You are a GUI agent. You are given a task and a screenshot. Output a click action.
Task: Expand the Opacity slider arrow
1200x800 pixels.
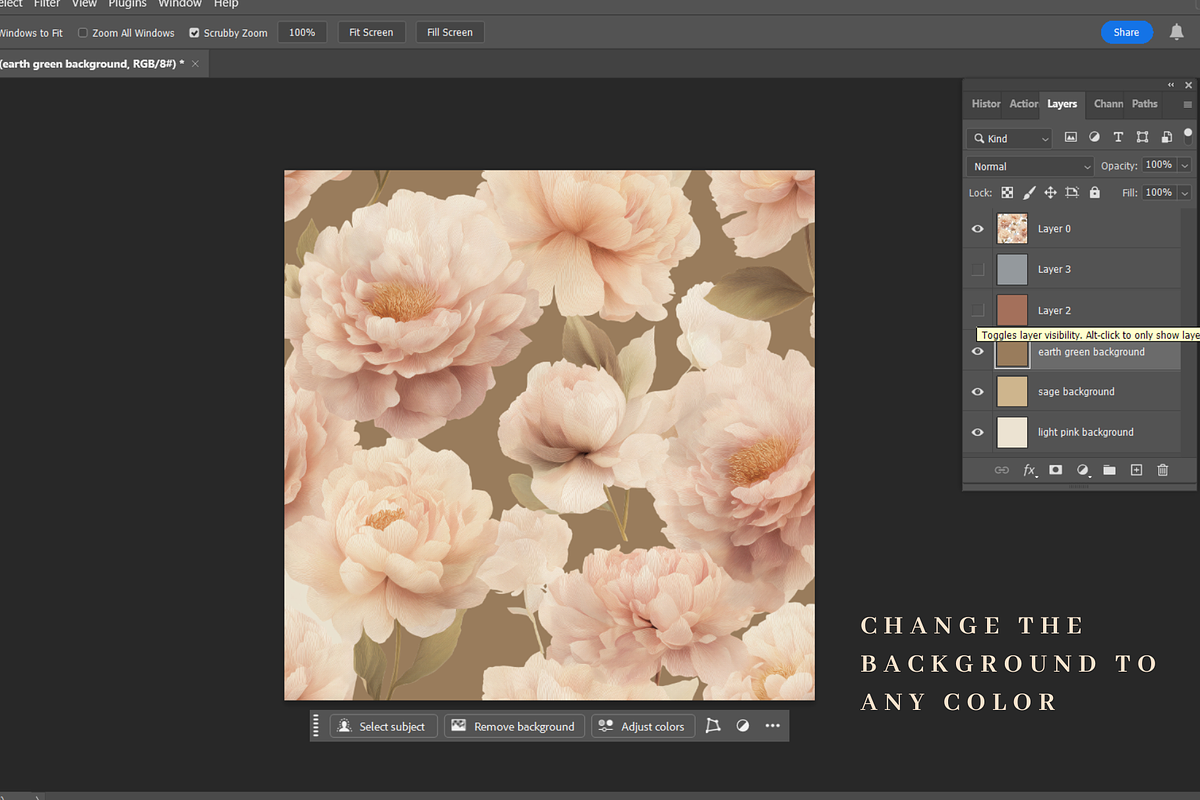pos(1185,165)
